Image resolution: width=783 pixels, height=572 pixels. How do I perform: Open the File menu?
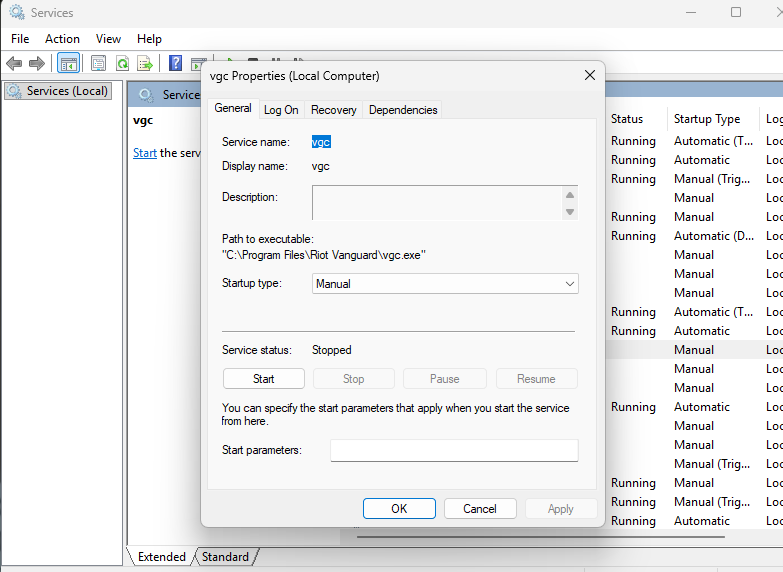pos(20,39)
